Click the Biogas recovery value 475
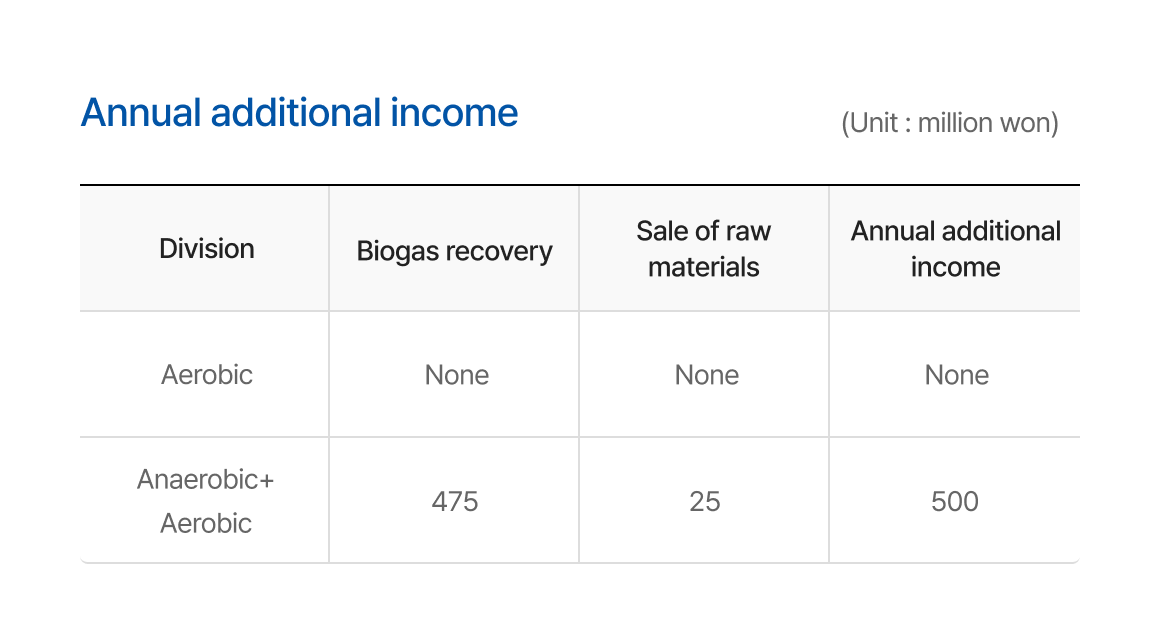The width and height of the screenshot is (1160, 640). pos(455,501)
